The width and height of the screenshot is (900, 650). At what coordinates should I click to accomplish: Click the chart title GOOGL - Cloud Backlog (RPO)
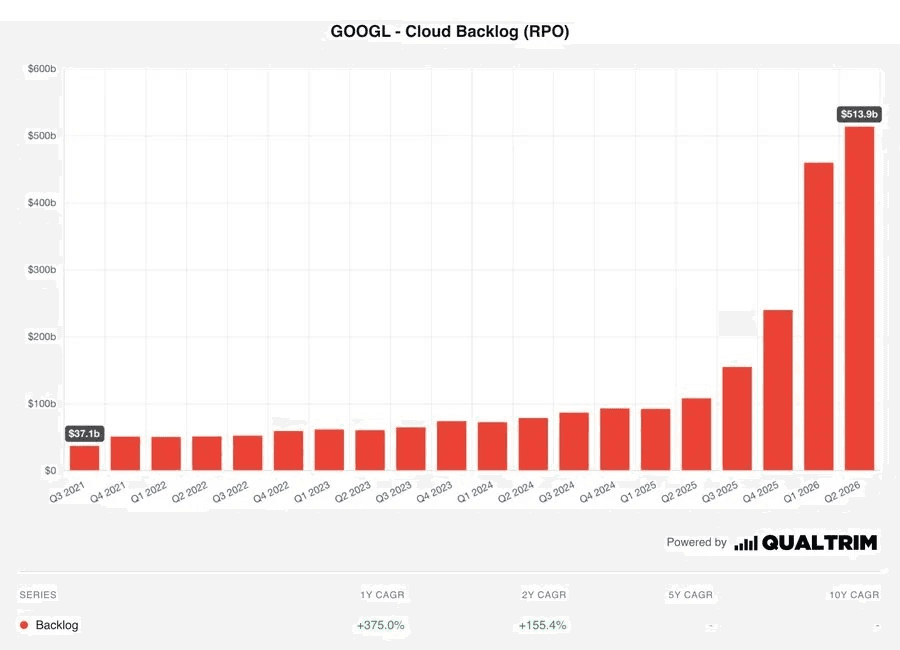(x=450, y=31)
